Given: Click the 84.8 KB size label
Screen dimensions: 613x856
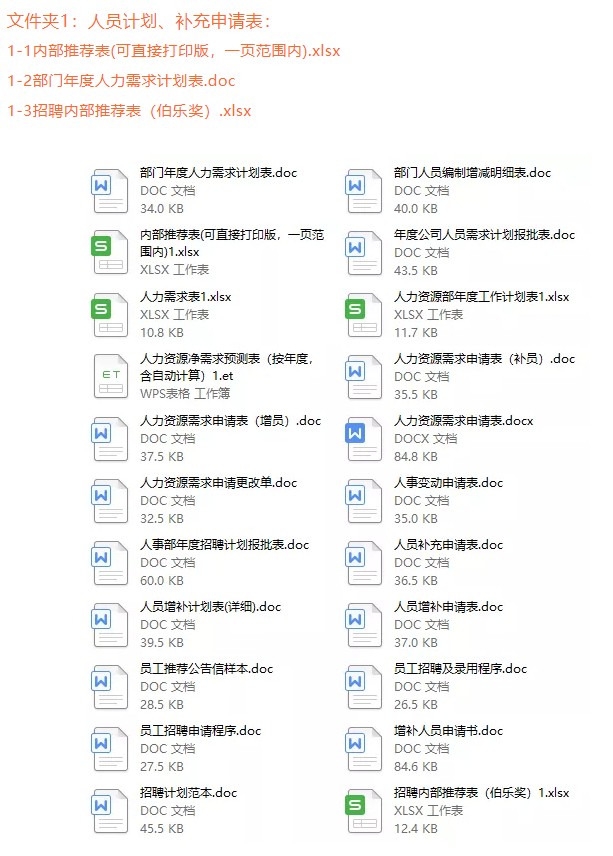Looking at the screenshot, I should click(x=416, y=456).
